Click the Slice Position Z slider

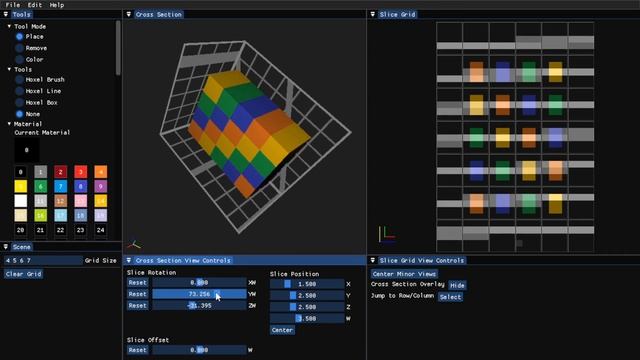point(307,307)
